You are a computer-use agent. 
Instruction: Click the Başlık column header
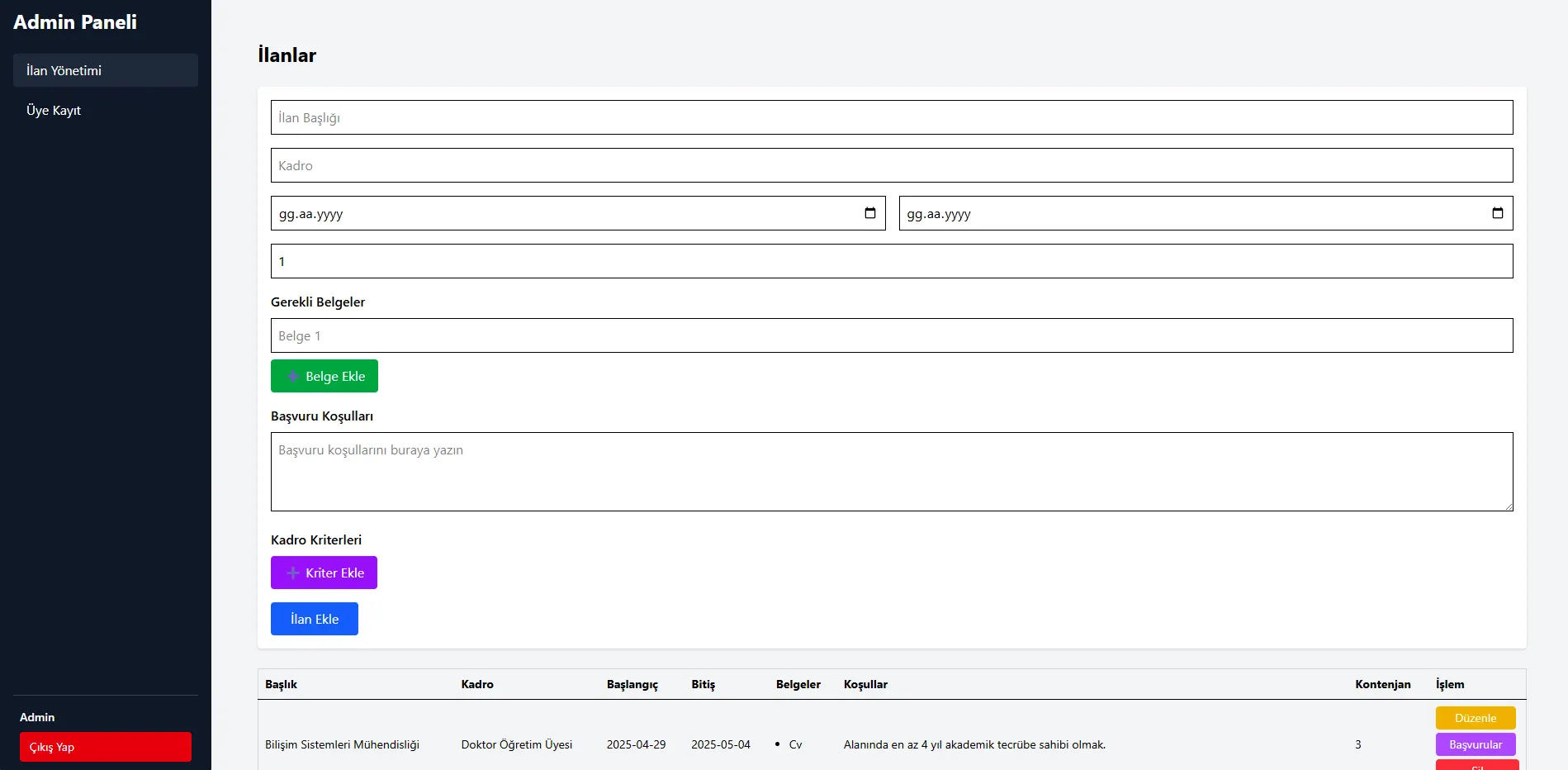tap(281, 684)
